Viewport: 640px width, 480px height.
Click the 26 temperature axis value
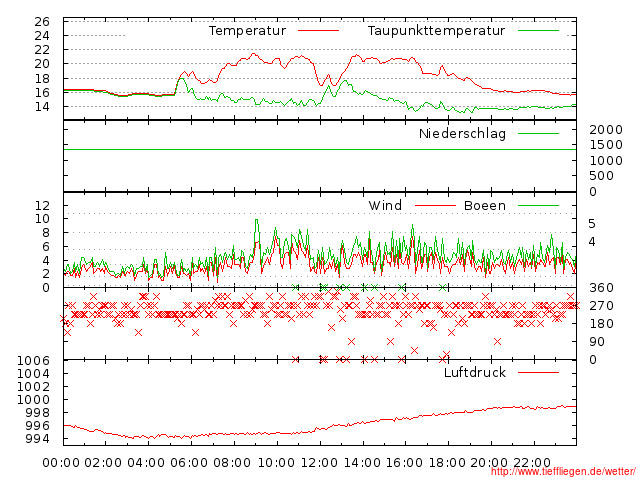(42, 22)
